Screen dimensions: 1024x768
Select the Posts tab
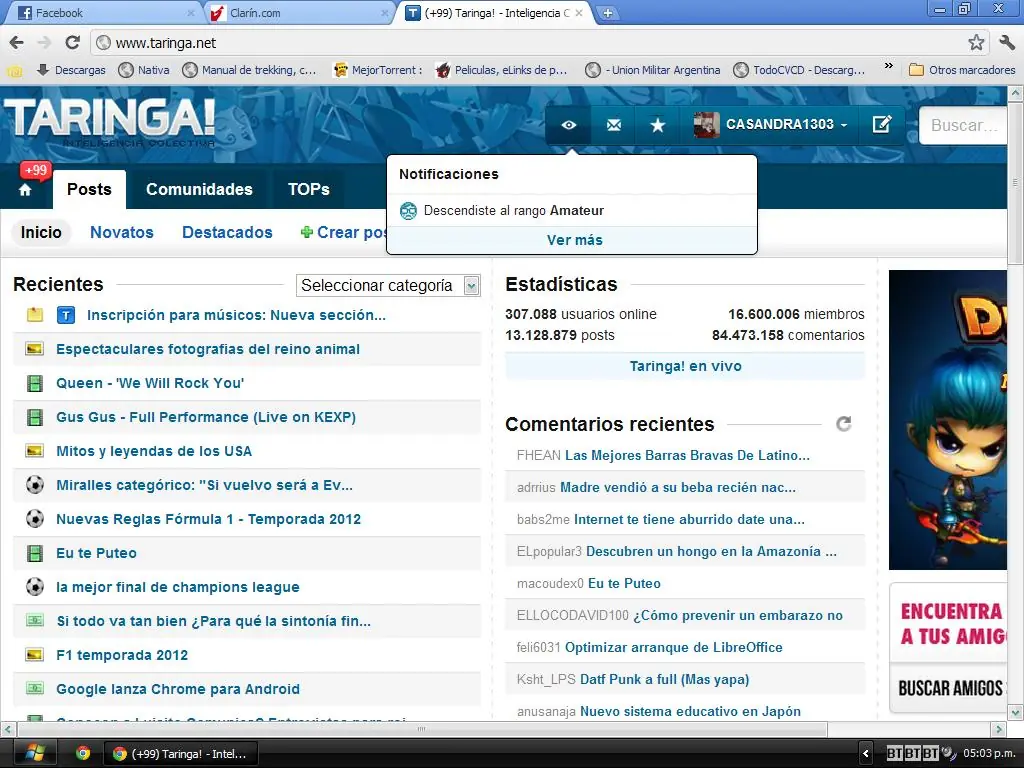pos(89,189)
